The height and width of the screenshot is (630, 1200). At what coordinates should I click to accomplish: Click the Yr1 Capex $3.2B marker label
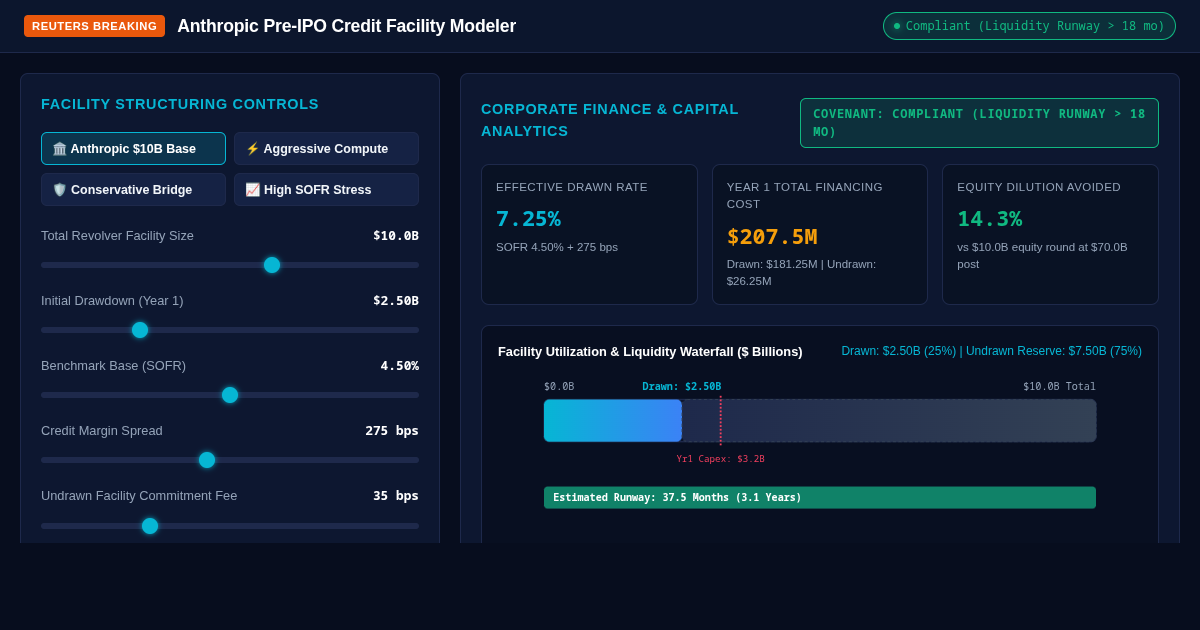[720, 459]
